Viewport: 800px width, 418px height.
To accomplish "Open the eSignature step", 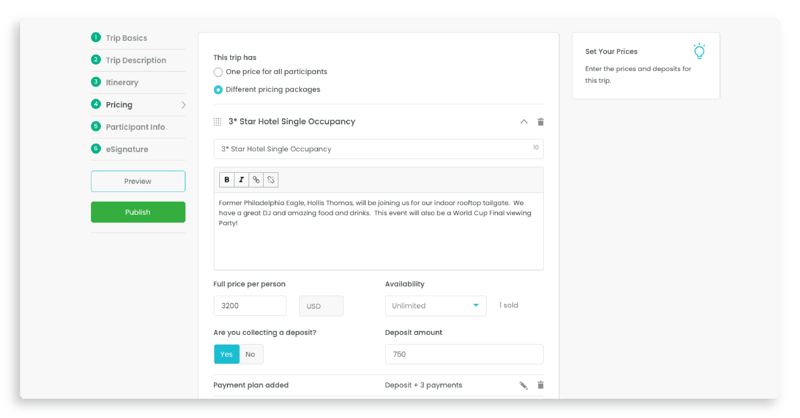I will [127, 149].
